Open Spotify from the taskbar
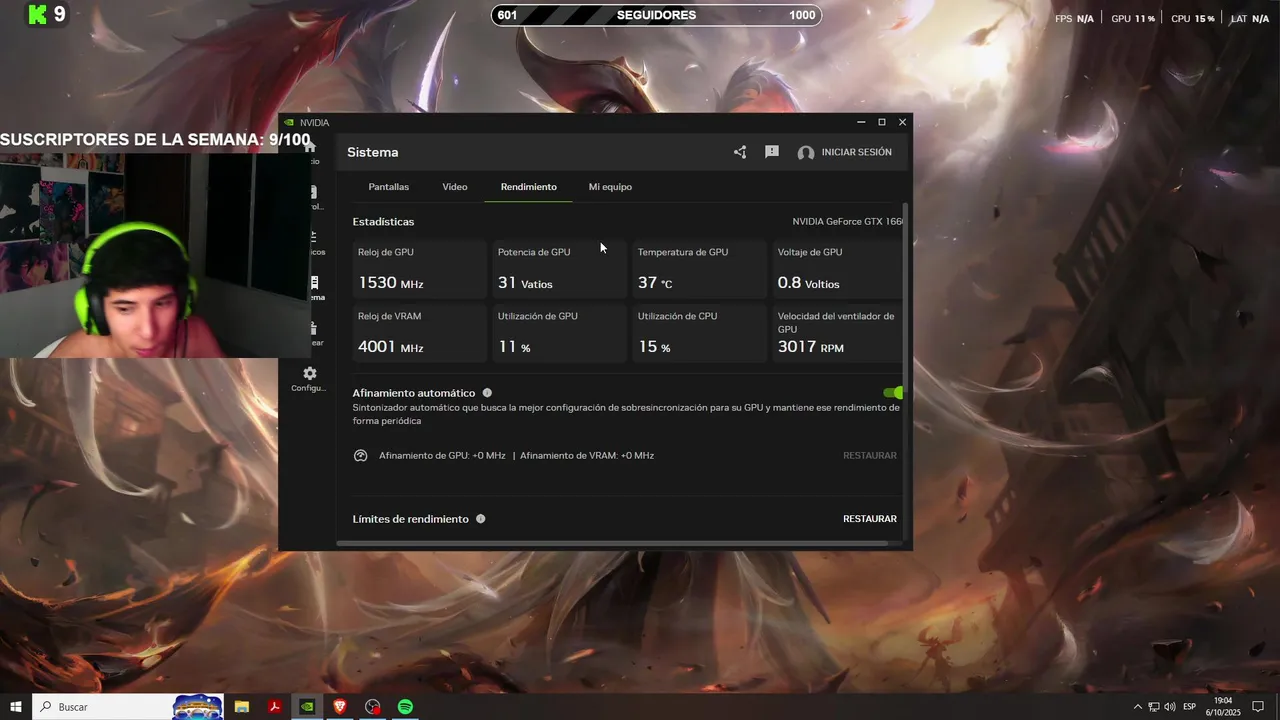Screen dimensions: 1280x720 pyautogui.click(x=405, y=707)
